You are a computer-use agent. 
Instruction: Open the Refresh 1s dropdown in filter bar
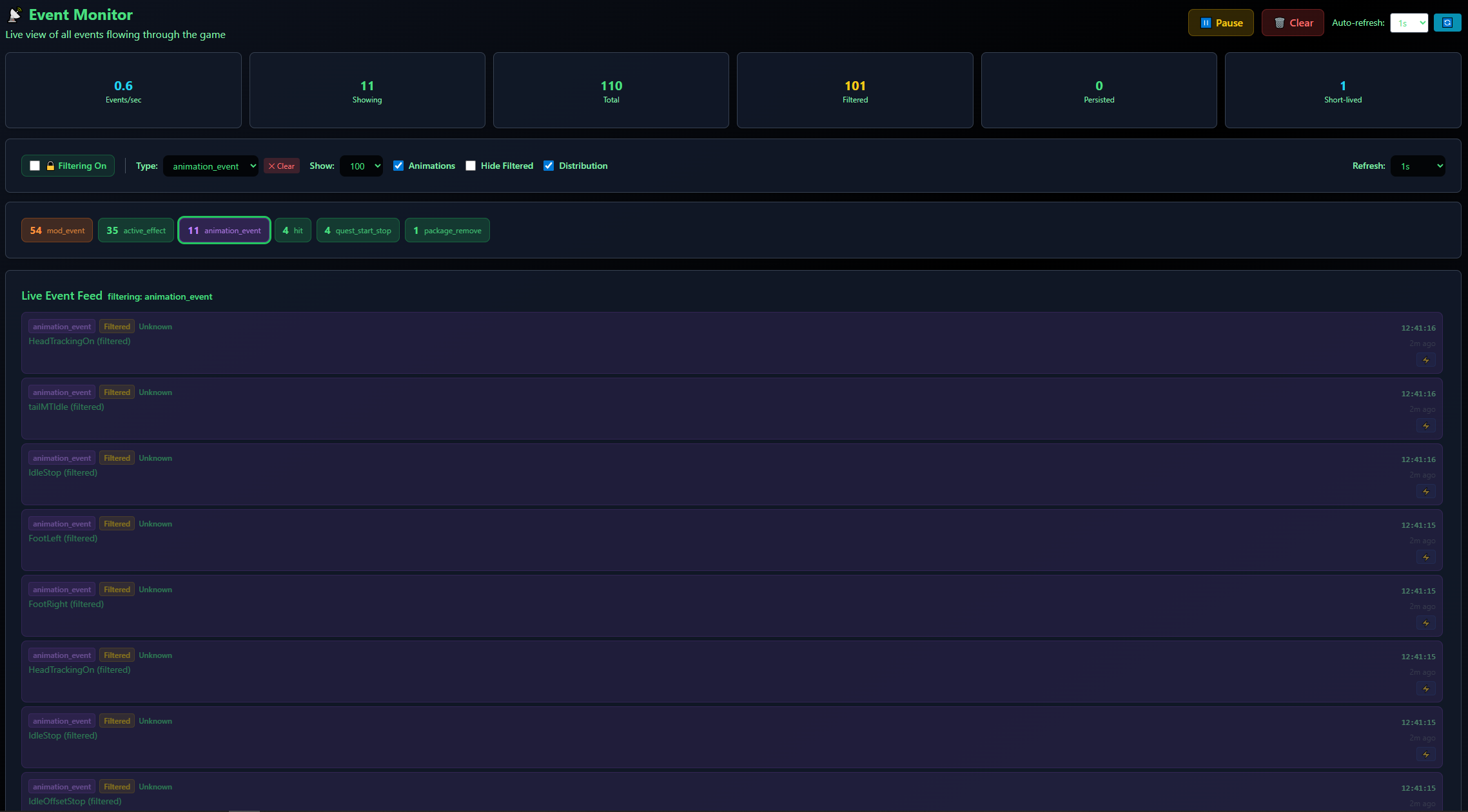pyautogui.click(x=1418, y=166)
